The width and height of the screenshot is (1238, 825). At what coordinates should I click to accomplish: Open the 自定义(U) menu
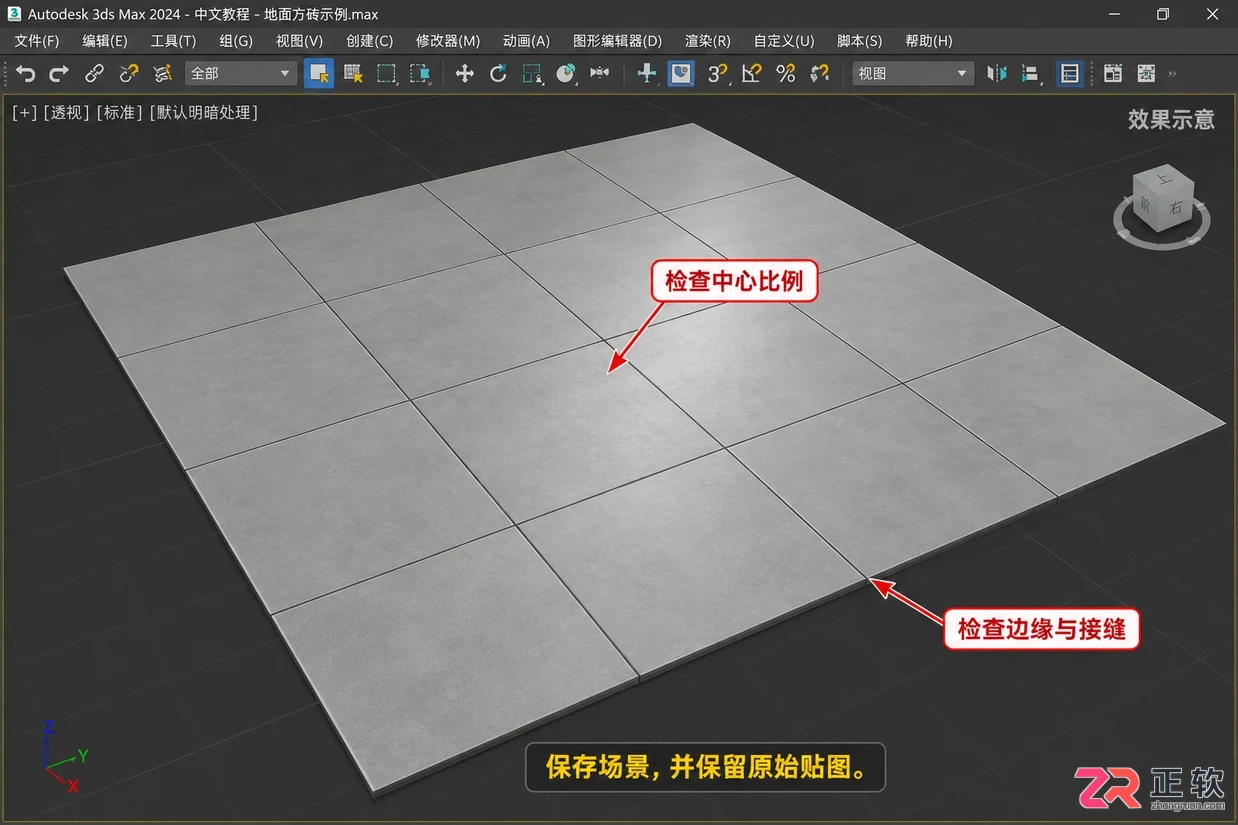(x=784, y=41)
